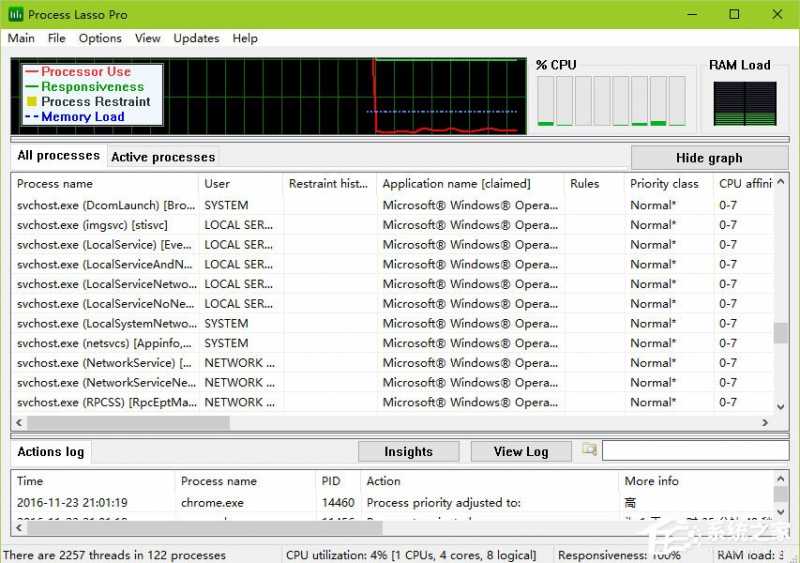Open the Options menu
The image size is (800, 563).
(100, 38)
